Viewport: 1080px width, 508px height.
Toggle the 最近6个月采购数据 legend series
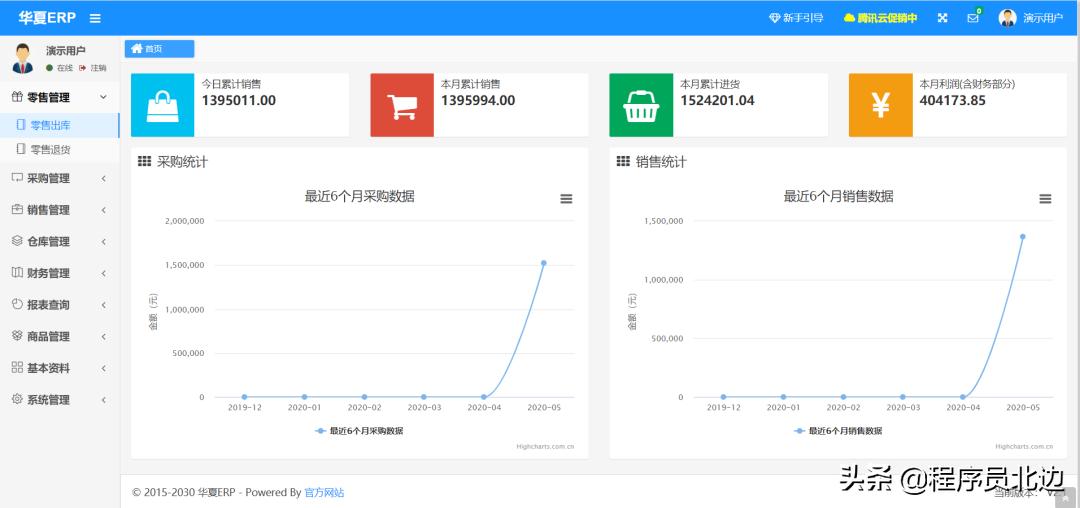(359, 431)
